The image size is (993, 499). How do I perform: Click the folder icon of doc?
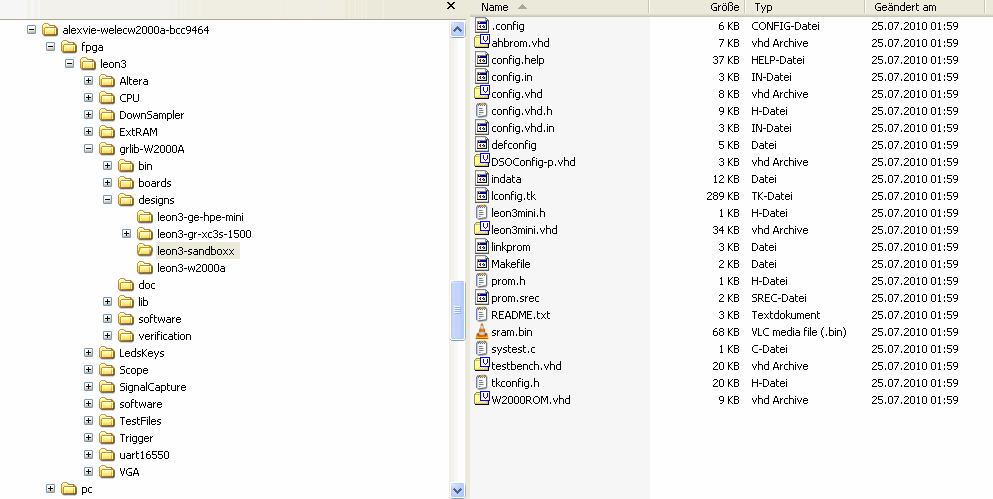tap(126, 285)
